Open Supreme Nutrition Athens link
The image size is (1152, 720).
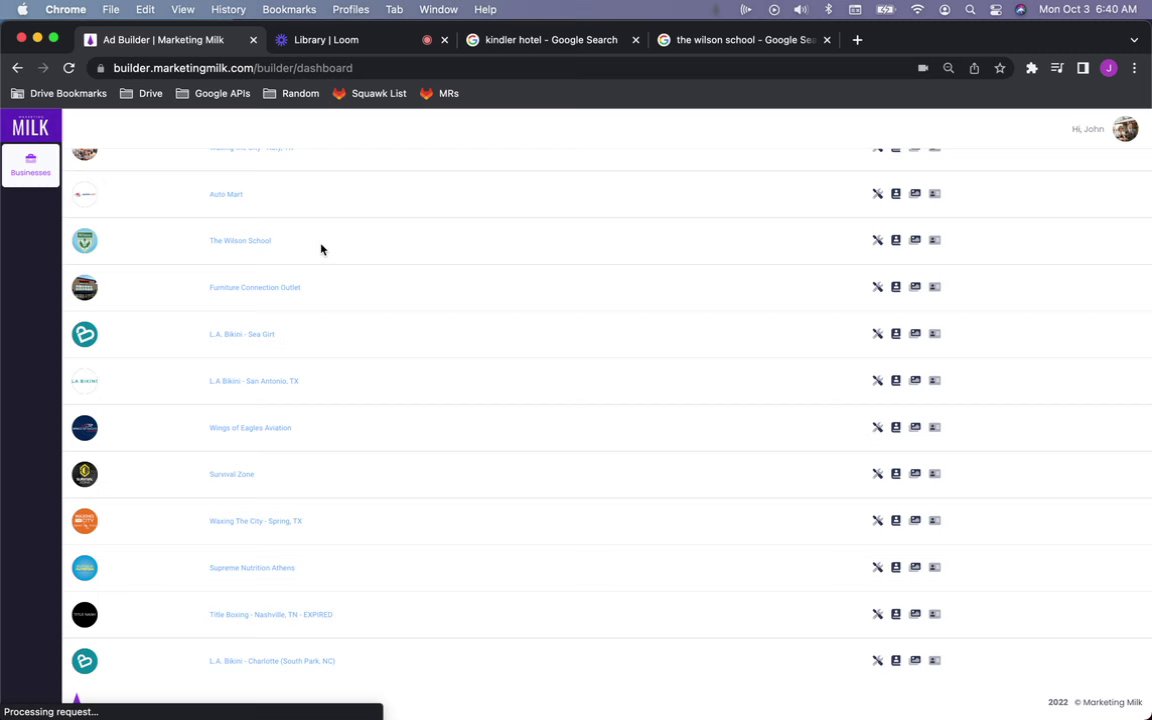[x=252, y=568]
